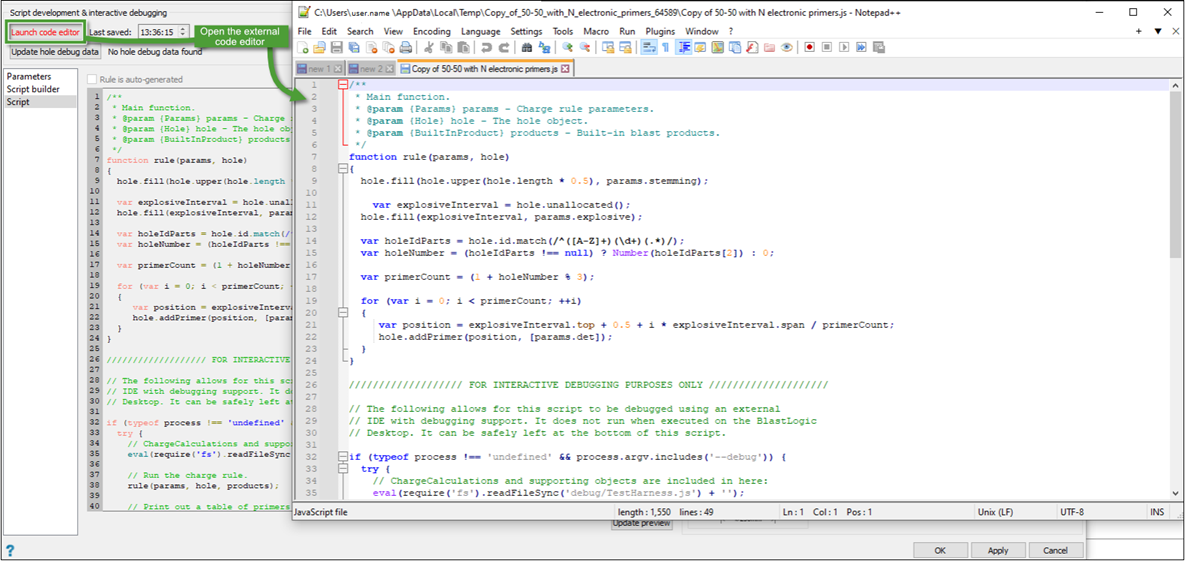Open Find with the binoculars icon

[525, 47]
